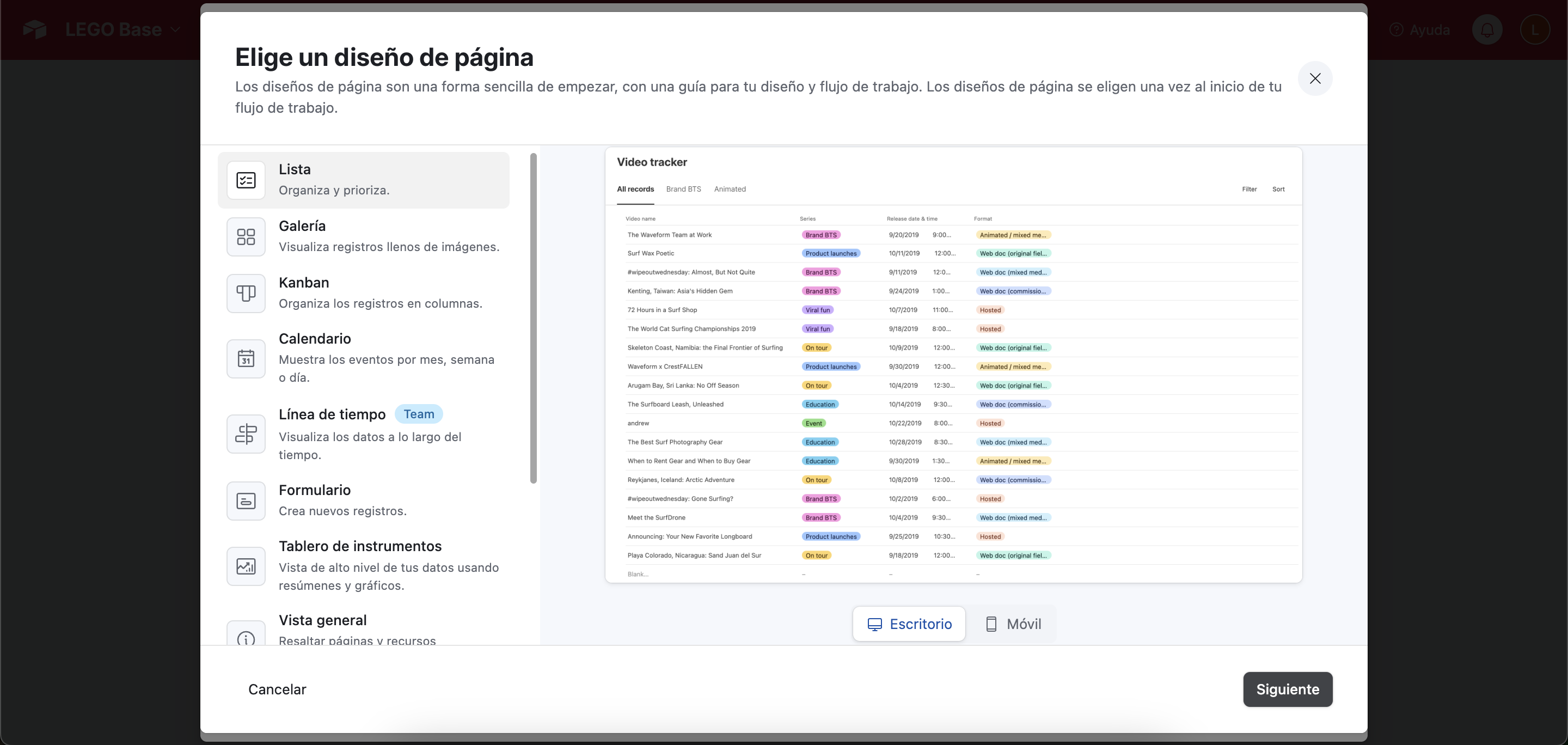1568x745 pixels.
Task: Click Siguiente to continue
Action: [1288, 689]
